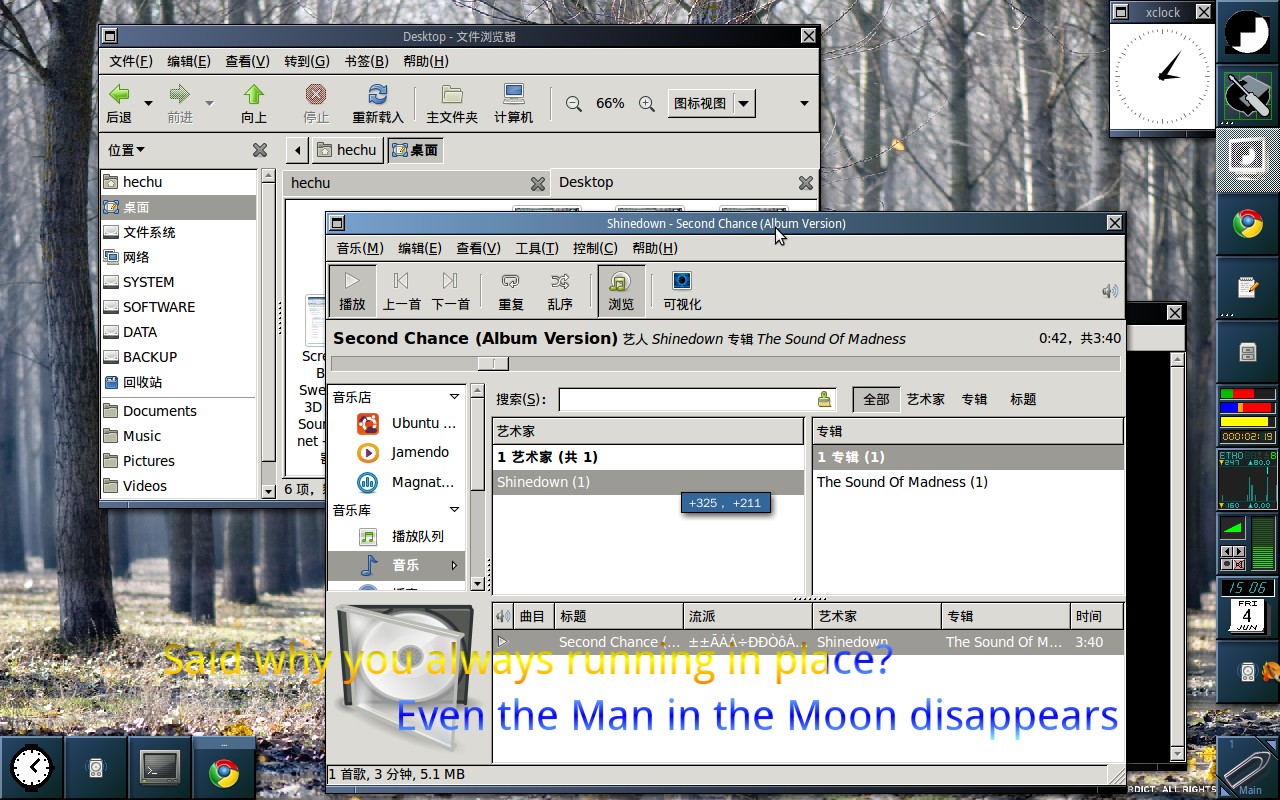Click the Rhythmbox source list scrollbar
Viewport: 1280px width, 800px height.
tap(477, 487)
